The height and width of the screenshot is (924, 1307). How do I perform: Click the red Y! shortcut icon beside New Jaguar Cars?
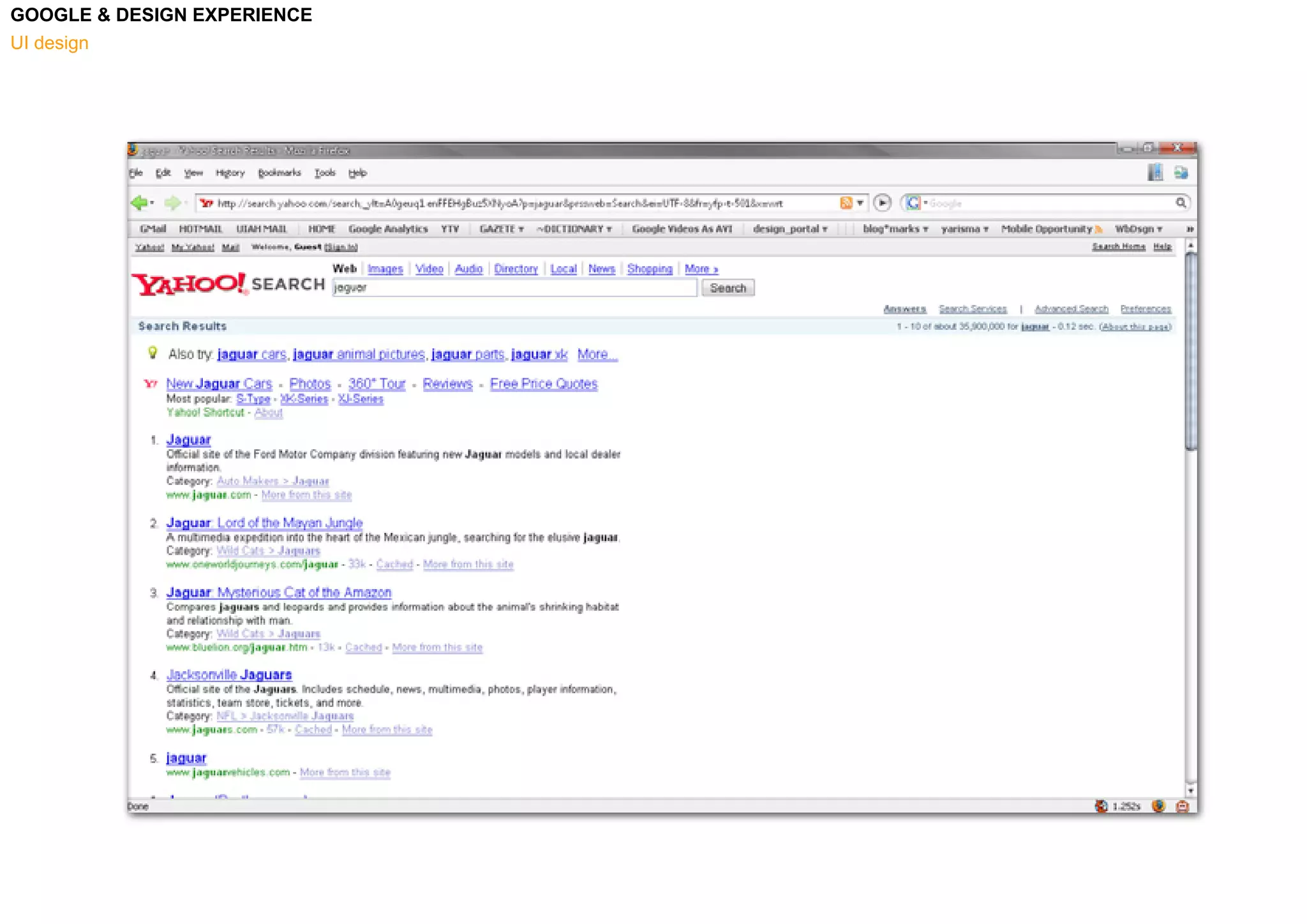(x=150, y=384)
